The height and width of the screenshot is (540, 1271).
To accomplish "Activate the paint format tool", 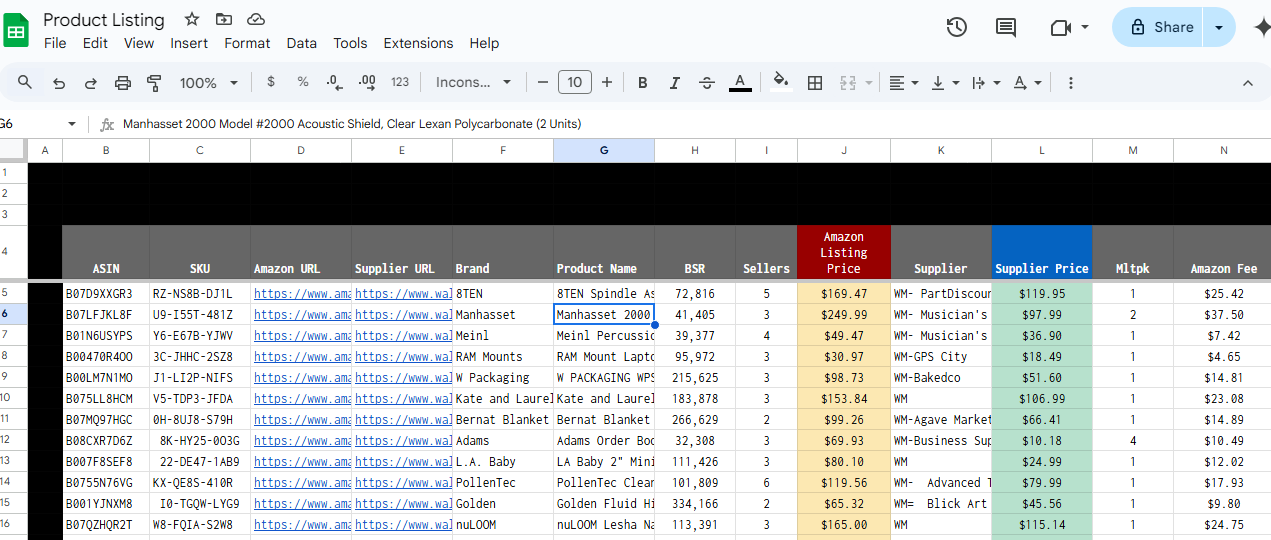I will [x=154, y=83].
